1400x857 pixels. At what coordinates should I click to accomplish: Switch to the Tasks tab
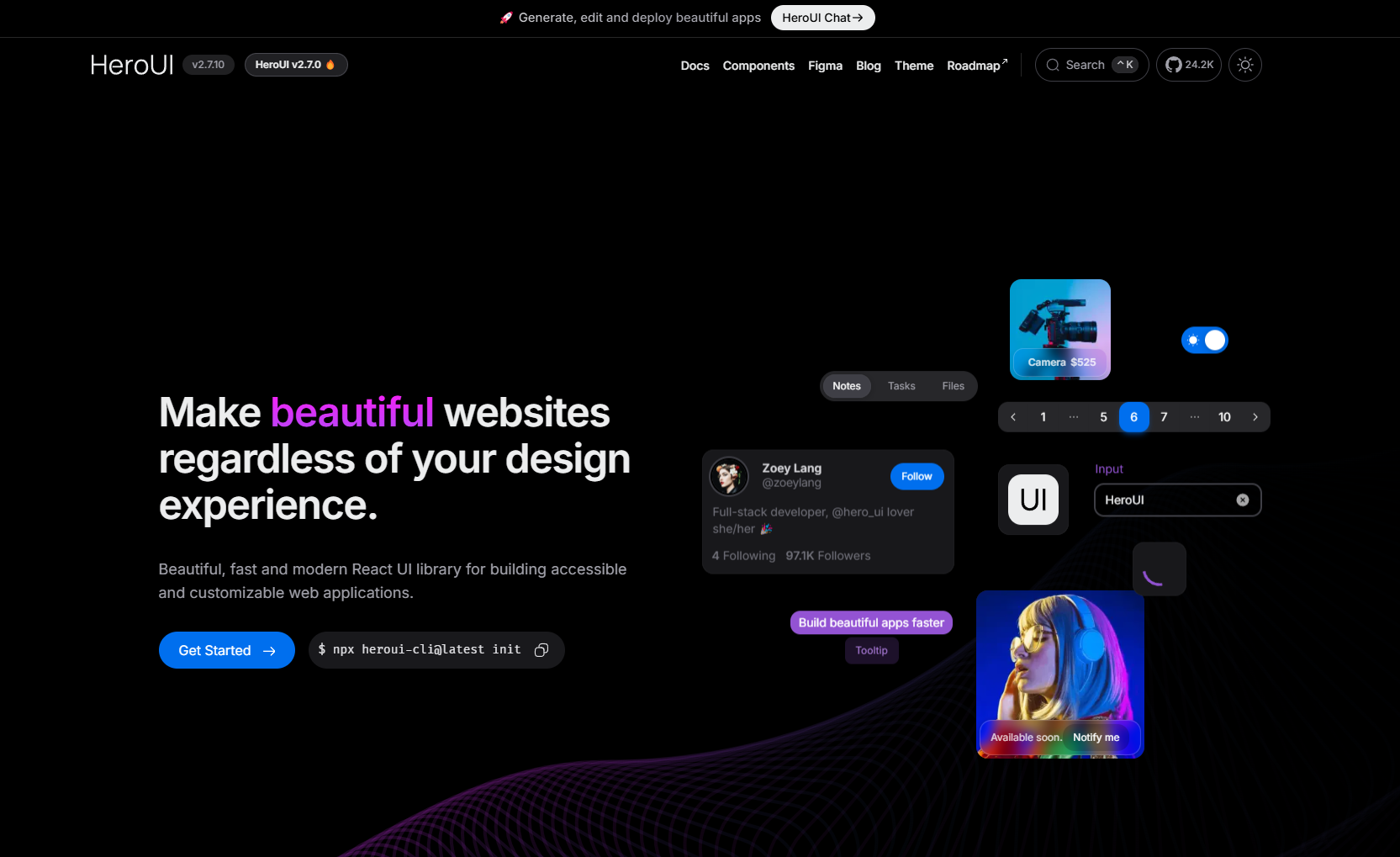point(901,386)
